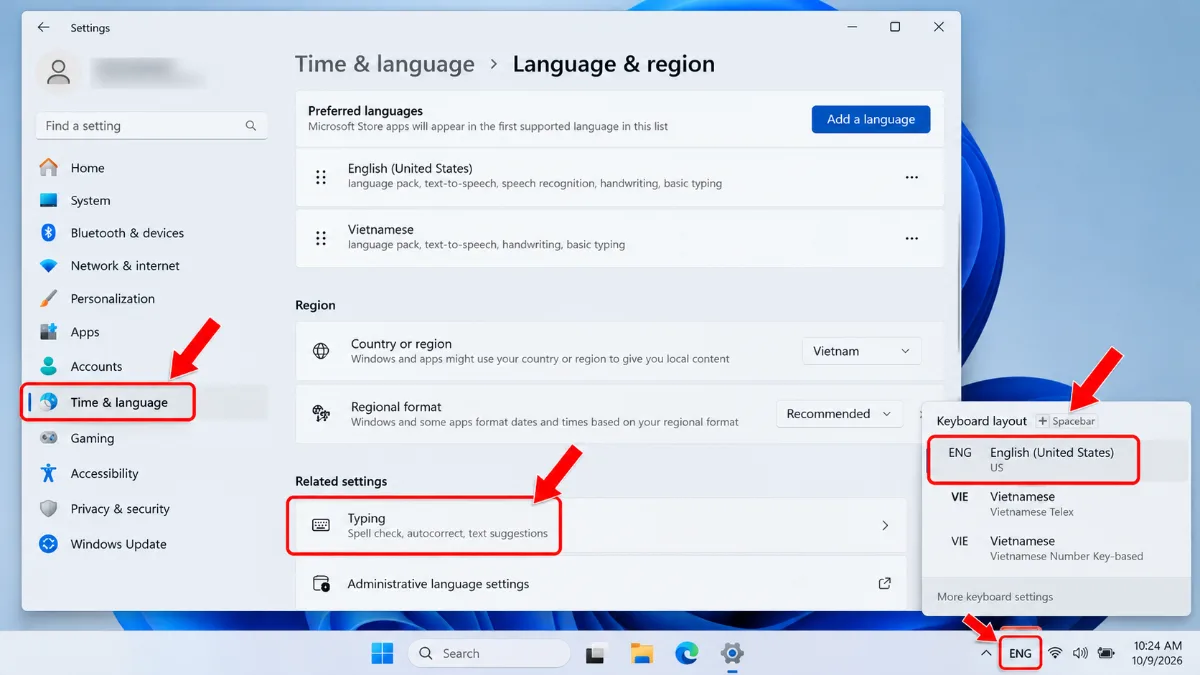Click the chevron on the Typing row

pos(885,525)
